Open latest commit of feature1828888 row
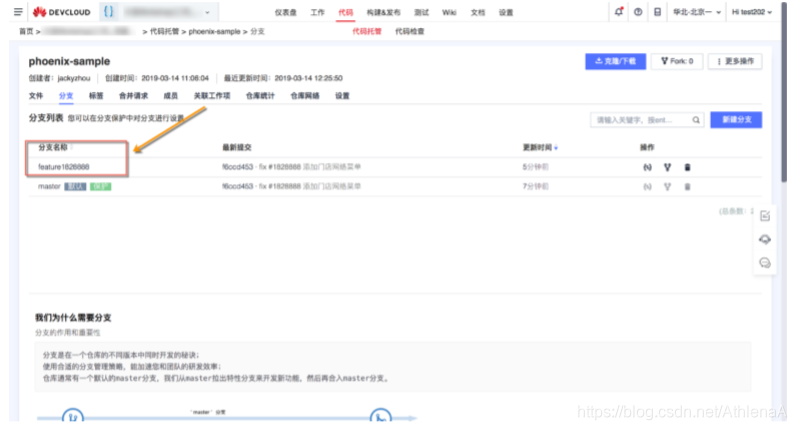Screen dimensions: 797x430 click(291, 167)
